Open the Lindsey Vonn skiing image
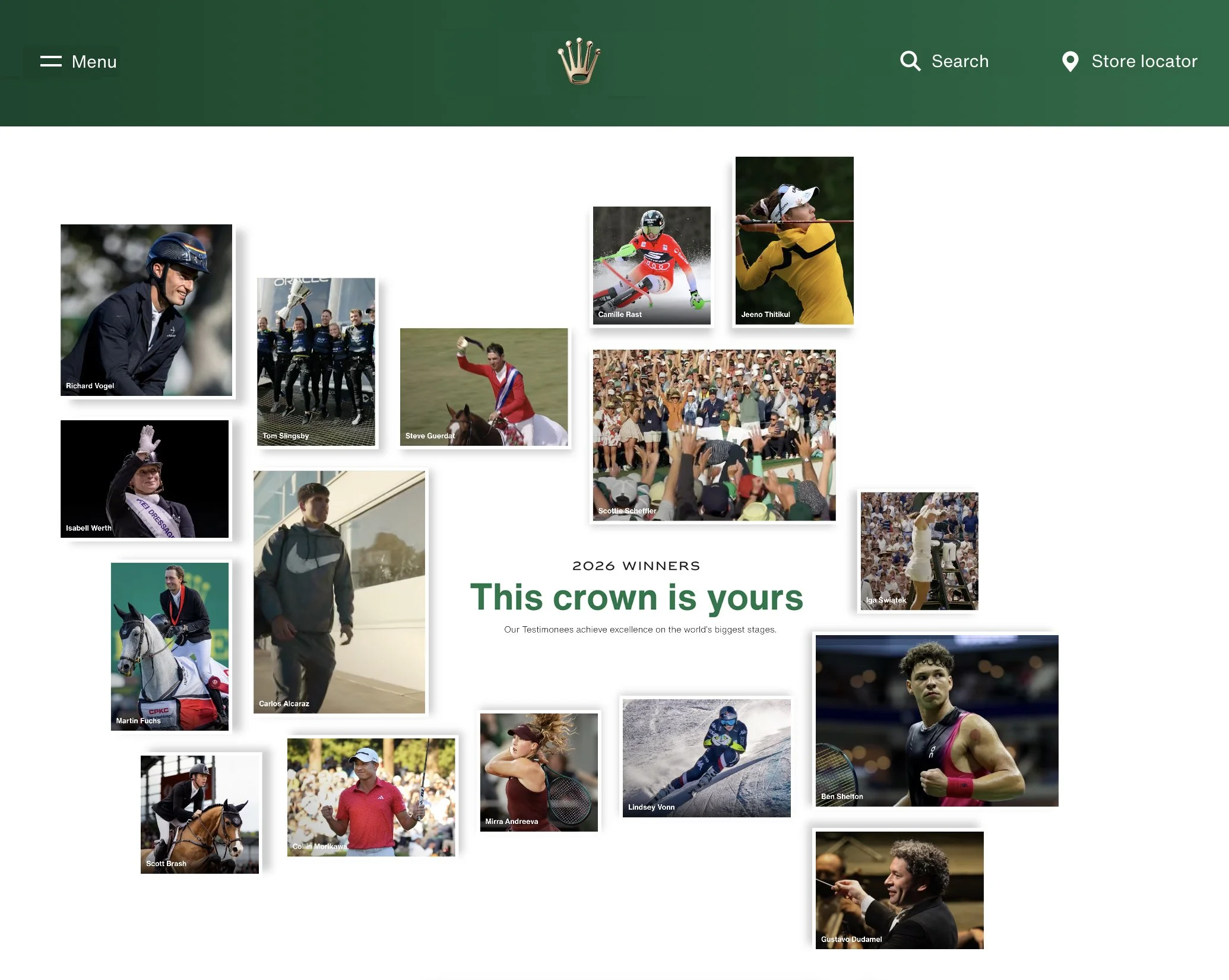Image resolution: width=1229 pixels, height=980 pixels. 707,758
